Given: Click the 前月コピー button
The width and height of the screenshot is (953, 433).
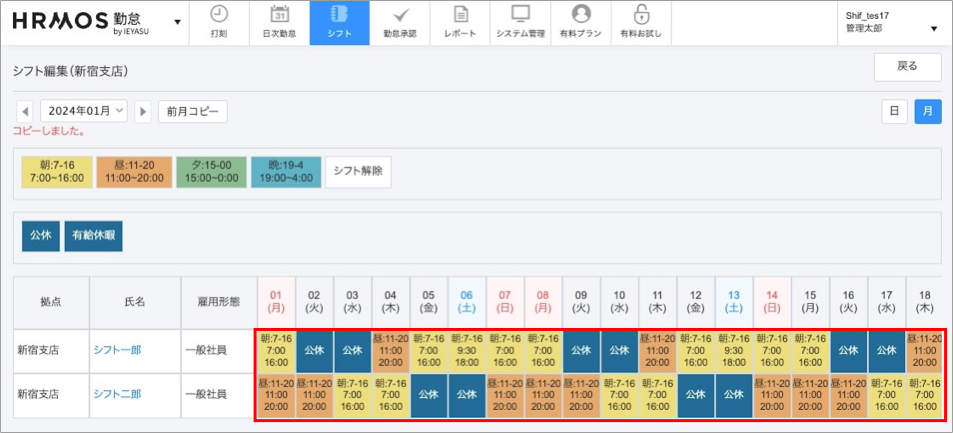Looking at the screenshot, I should point(193,111).
